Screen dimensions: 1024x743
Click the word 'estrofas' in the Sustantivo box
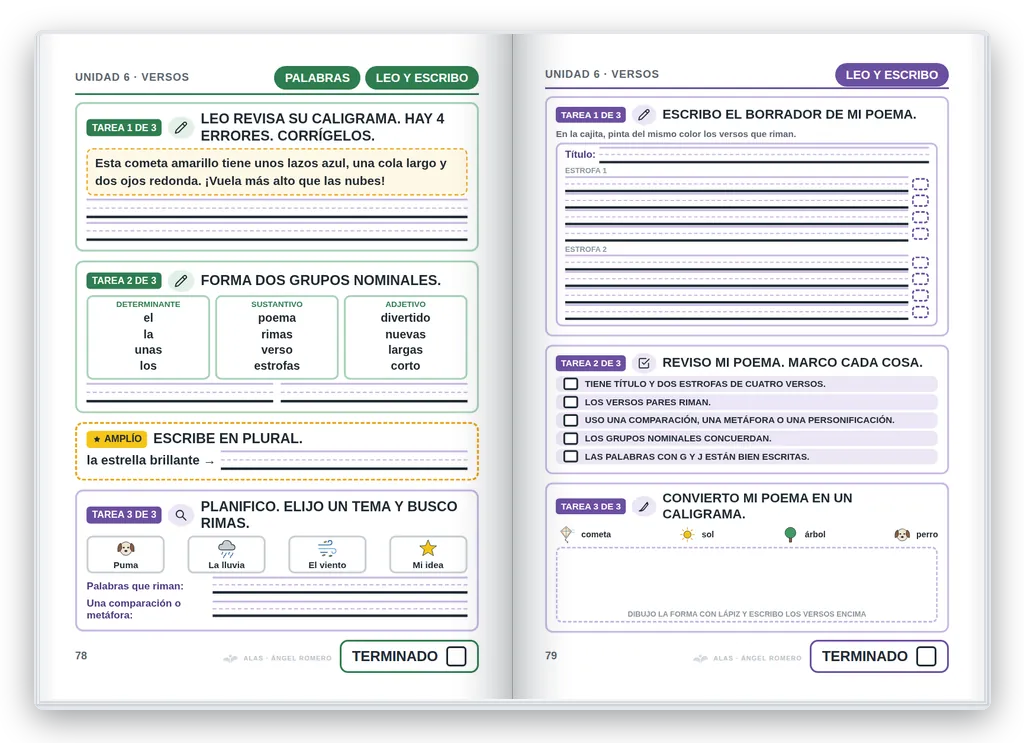pos(277,366)
